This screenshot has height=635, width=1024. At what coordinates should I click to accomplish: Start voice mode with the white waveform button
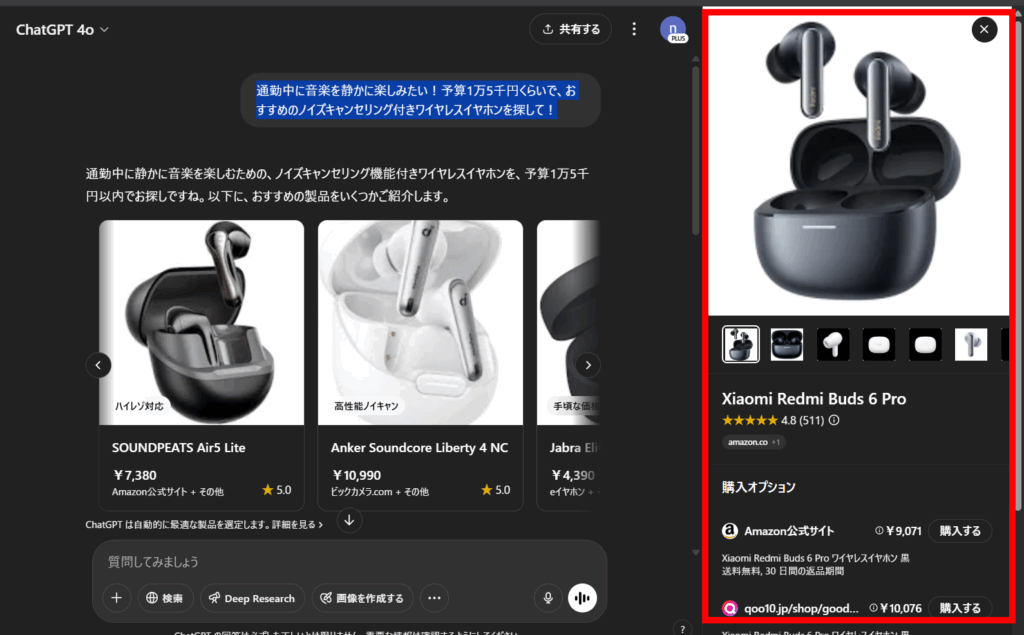tap(582, 598)
